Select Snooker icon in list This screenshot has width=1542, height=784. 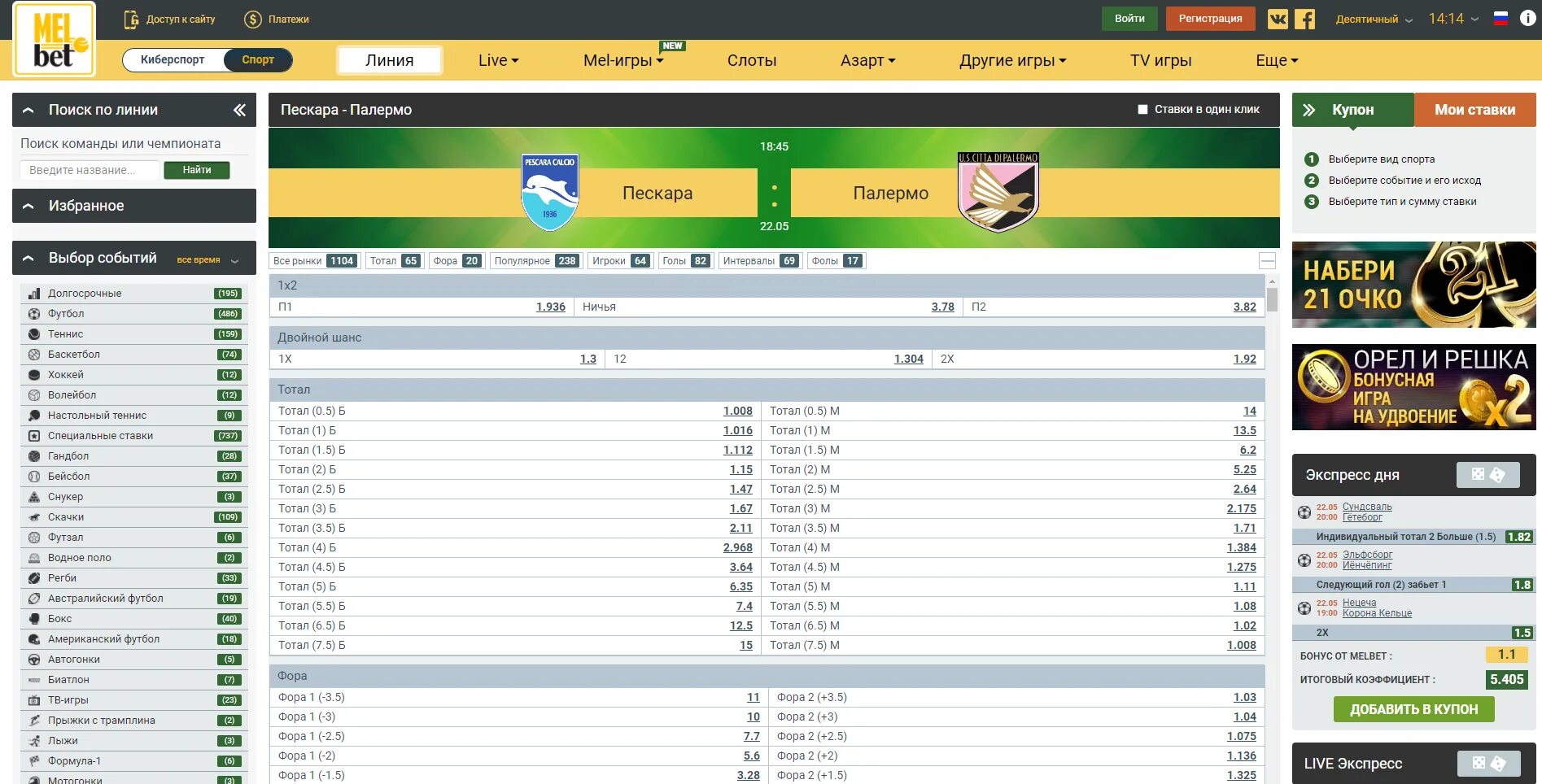[34, 497]
